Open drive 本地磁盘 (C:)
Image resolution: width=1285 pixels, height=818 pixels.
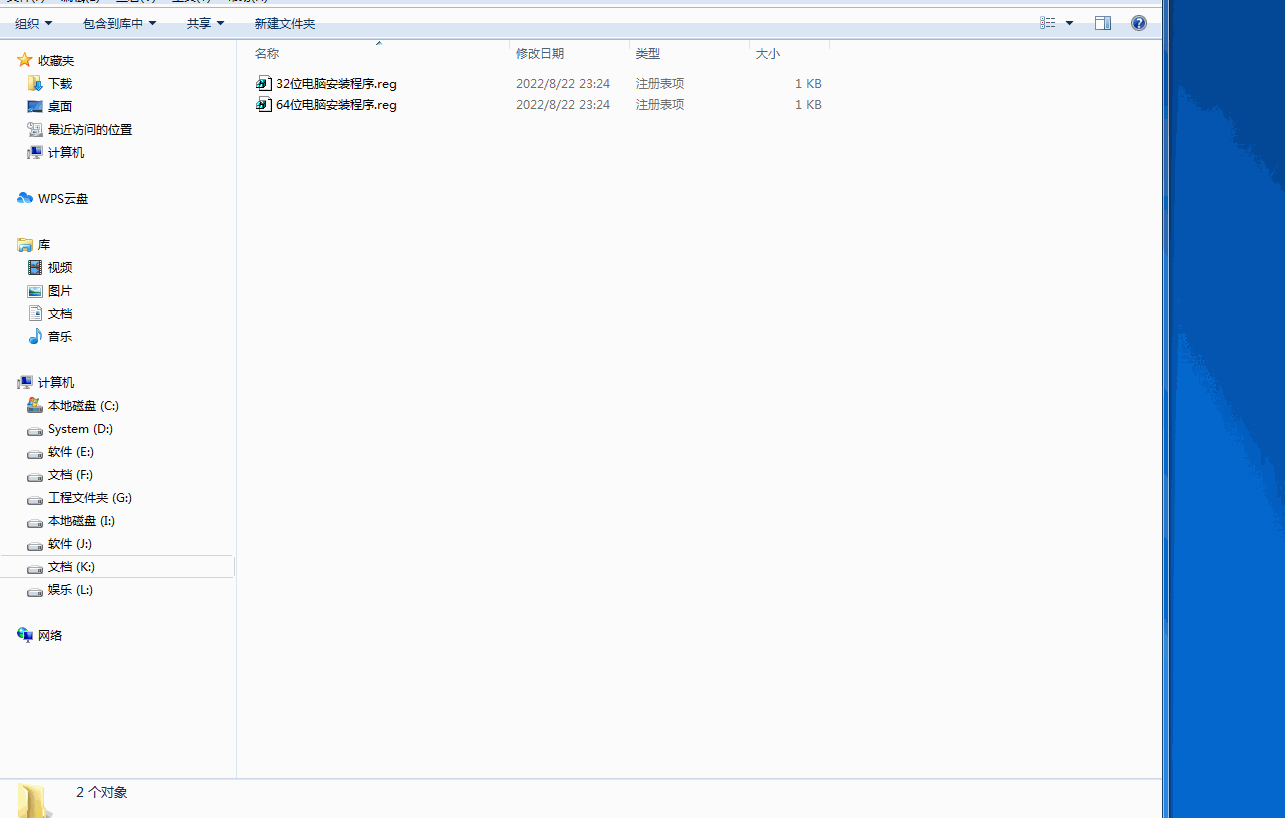(x=73, y=405)
